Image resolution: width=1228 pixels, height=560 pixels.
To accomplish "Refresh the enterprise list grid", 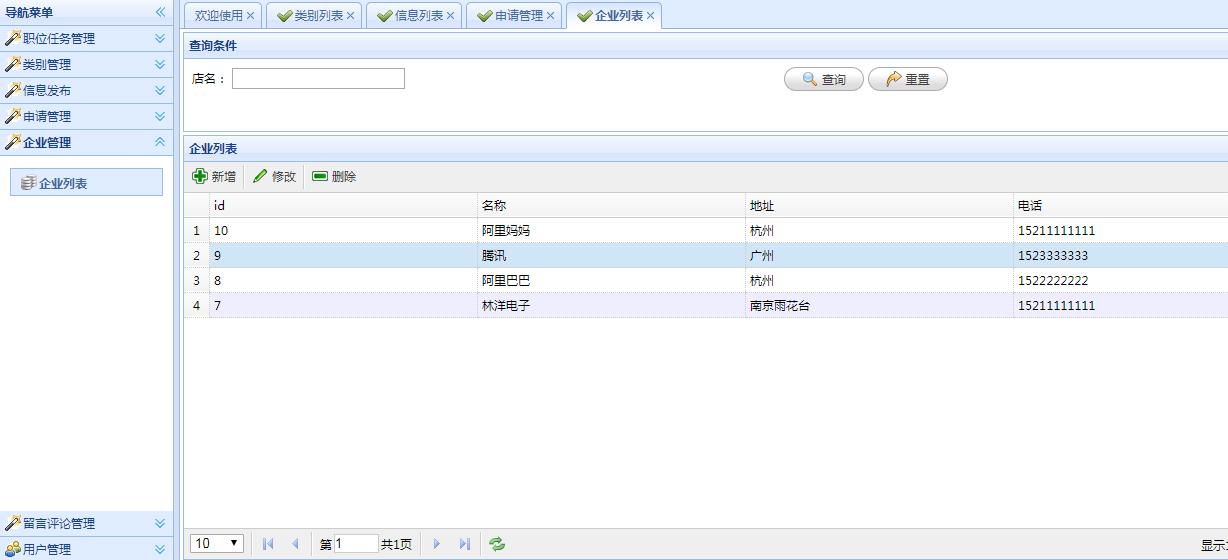I will click(x=497, y=544).
